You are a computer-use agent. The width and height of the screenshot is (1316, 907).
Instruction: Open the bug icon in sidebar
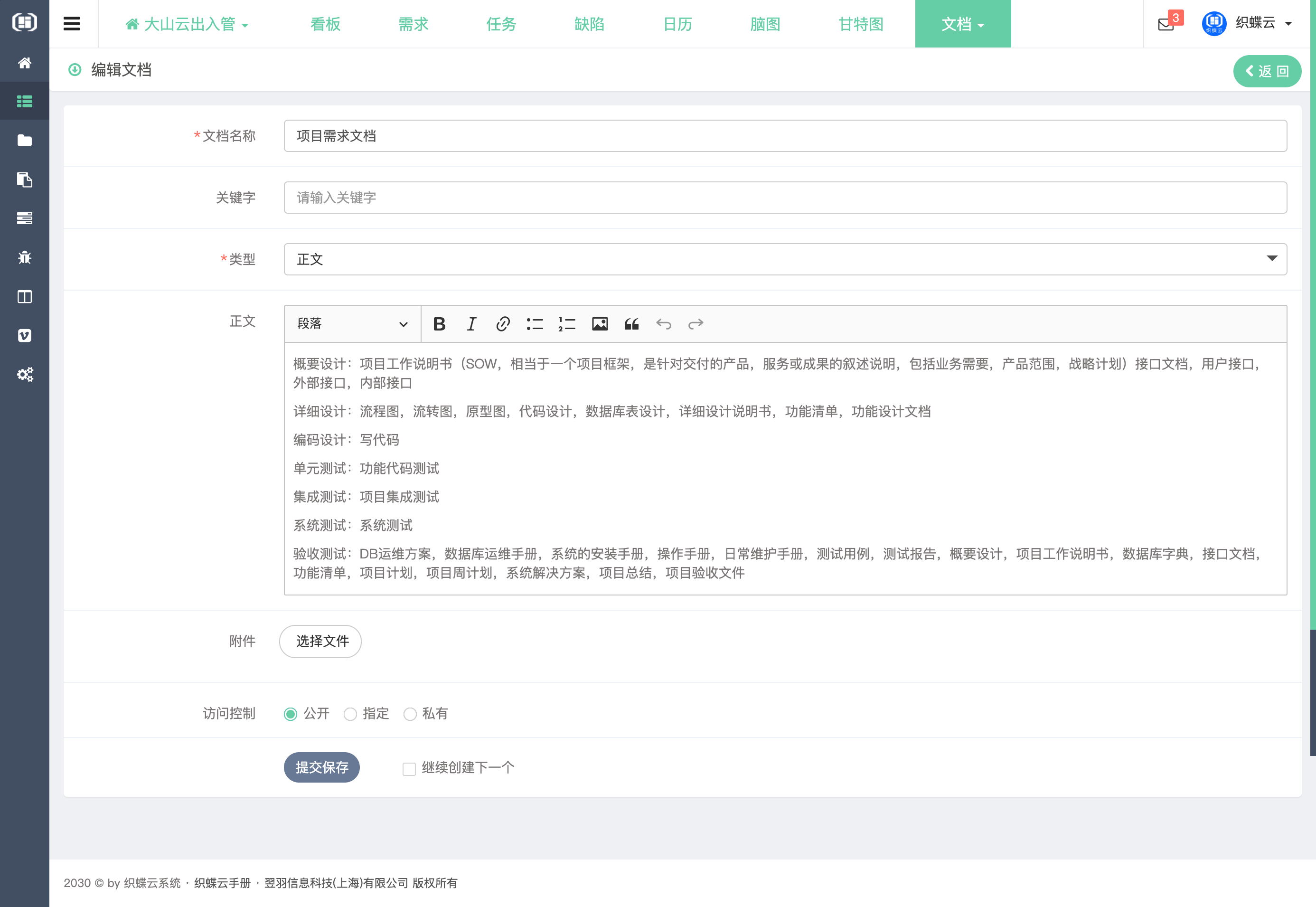24,257
